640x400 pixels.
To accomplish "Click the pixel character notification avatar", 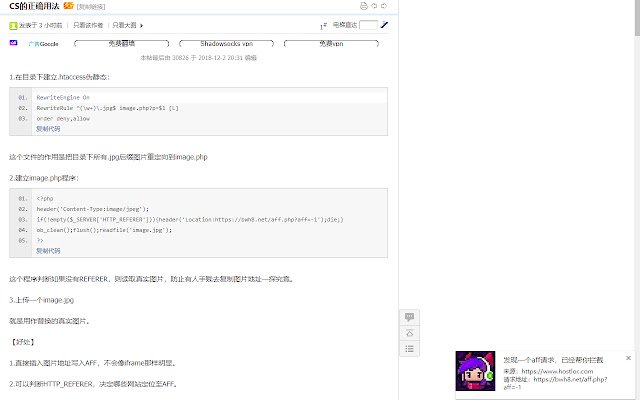I will (476, 371).
